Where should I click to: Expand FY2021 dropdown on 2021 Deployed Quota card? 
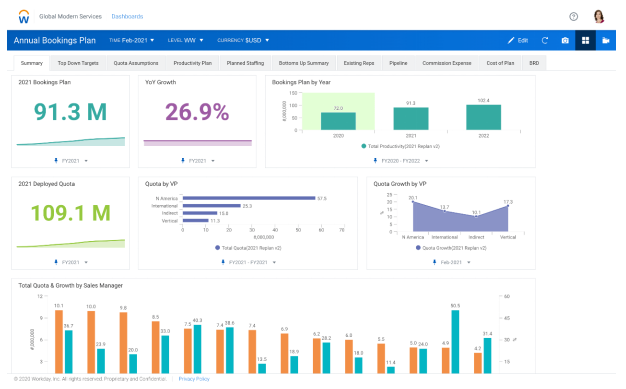[x=86, y=262]
